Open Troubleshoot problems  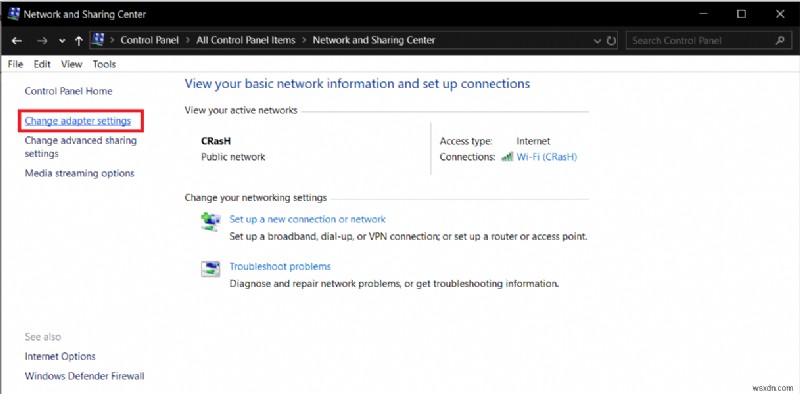pos(280,266)
